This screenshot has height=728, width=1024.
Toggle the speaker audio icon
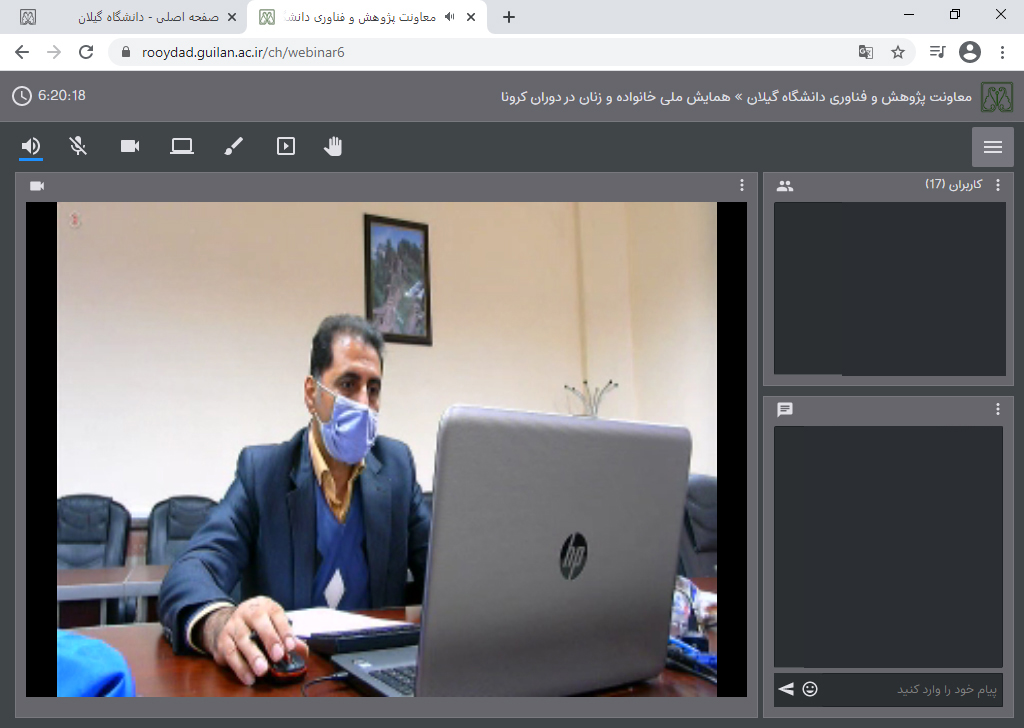(31, 147)
